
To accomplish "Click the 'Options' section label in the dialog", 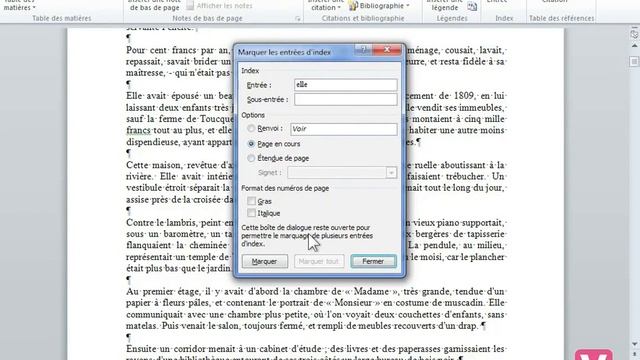I will coord(253,115).
